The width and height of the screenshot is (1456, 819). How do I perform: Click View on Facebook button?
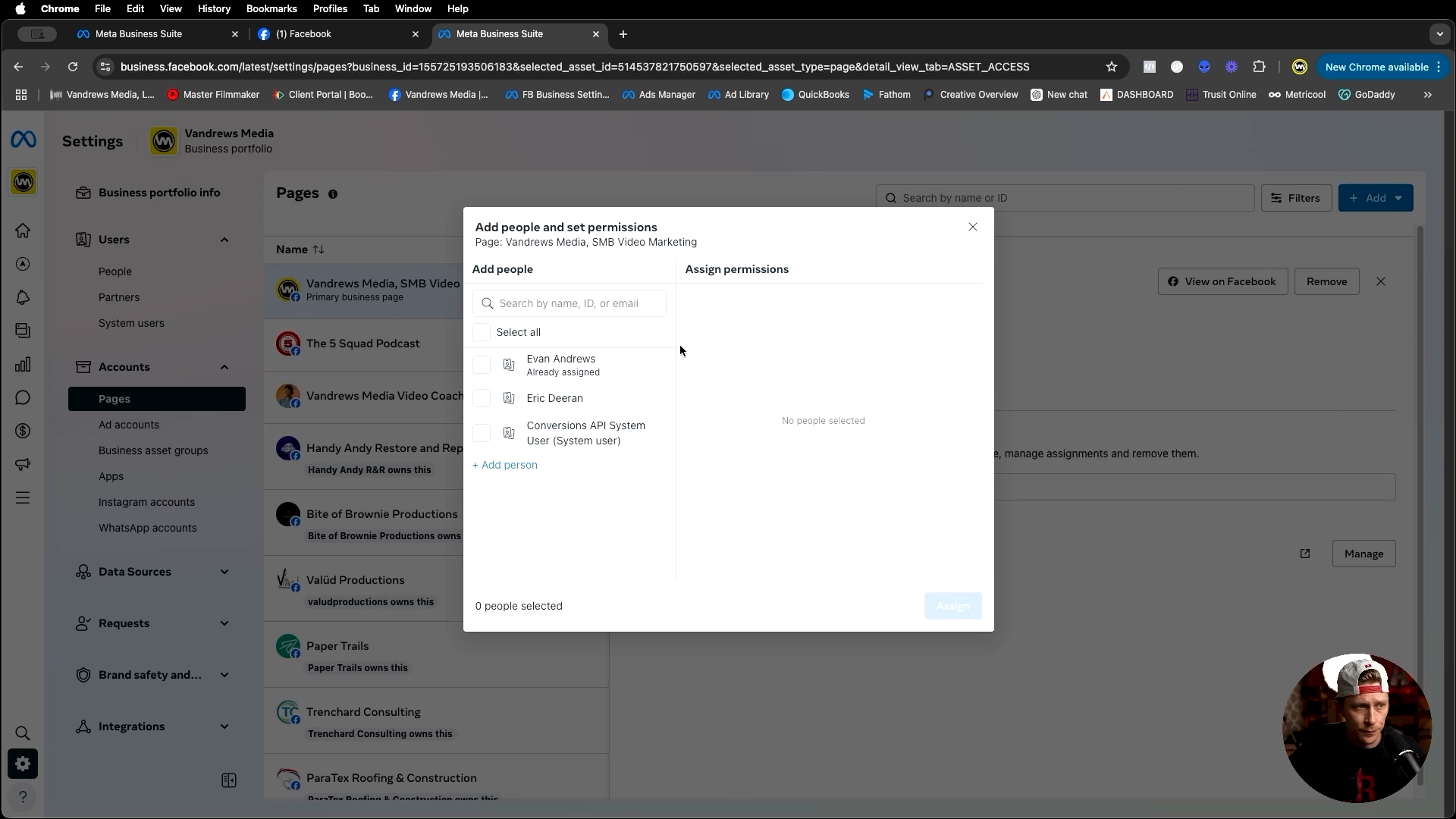coord(1222,281)
